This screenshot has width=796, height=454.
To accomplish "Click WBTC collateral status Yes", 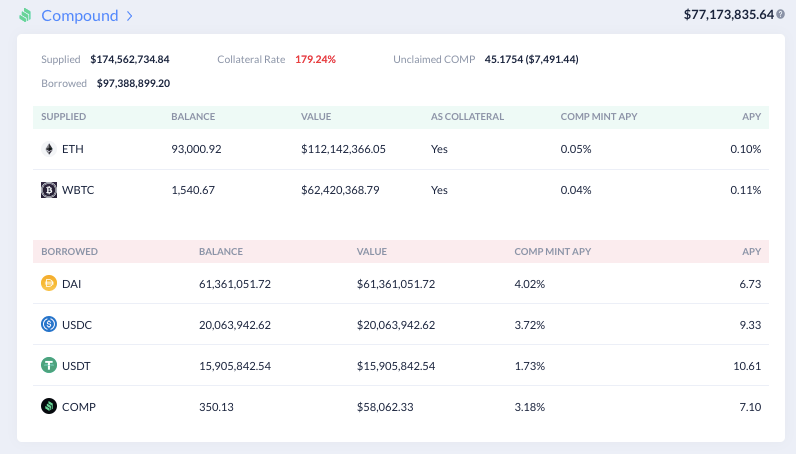I will coord(439,190).
